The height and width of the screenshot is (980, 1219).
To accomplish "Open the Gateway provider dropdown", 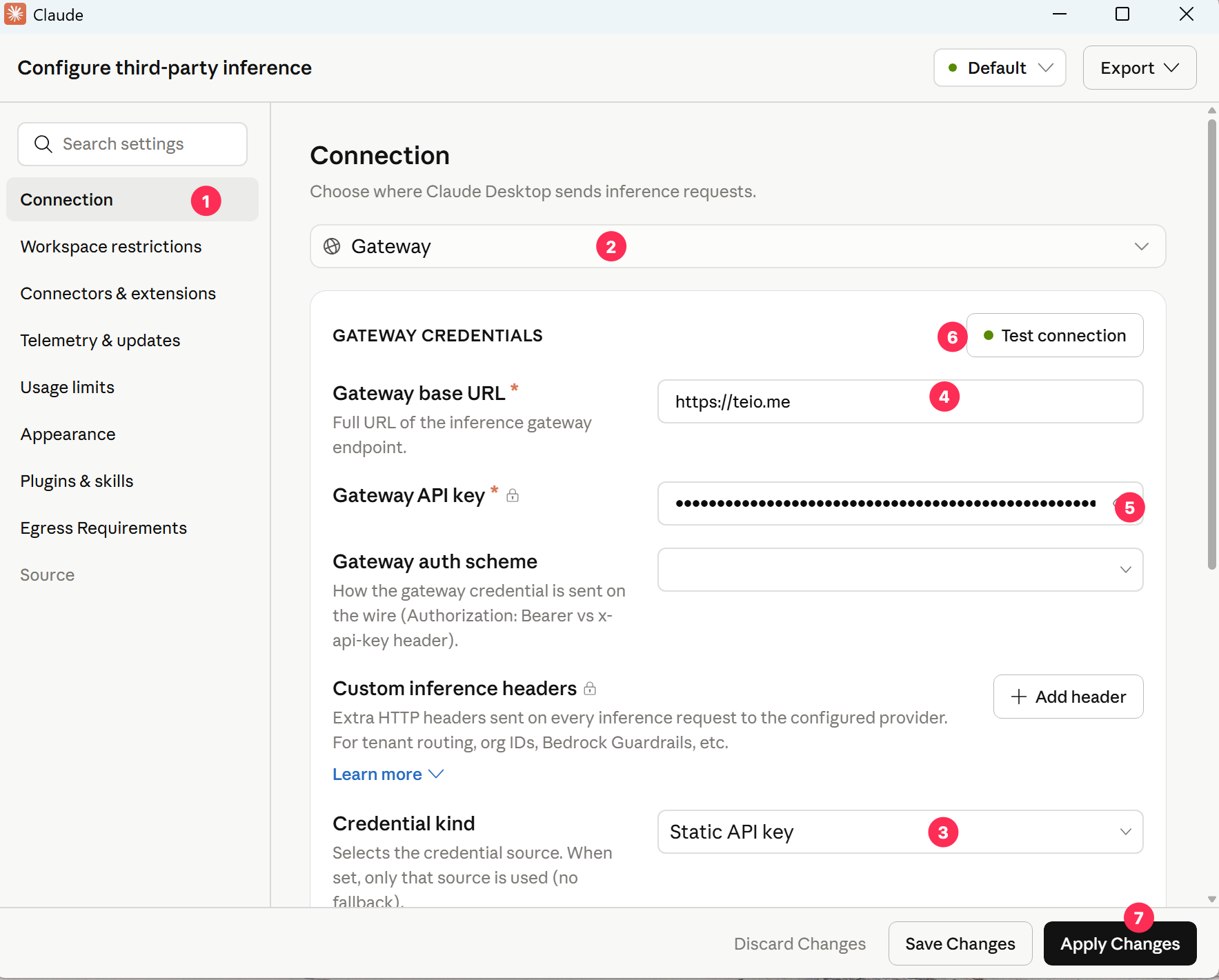I will (737, 246).
